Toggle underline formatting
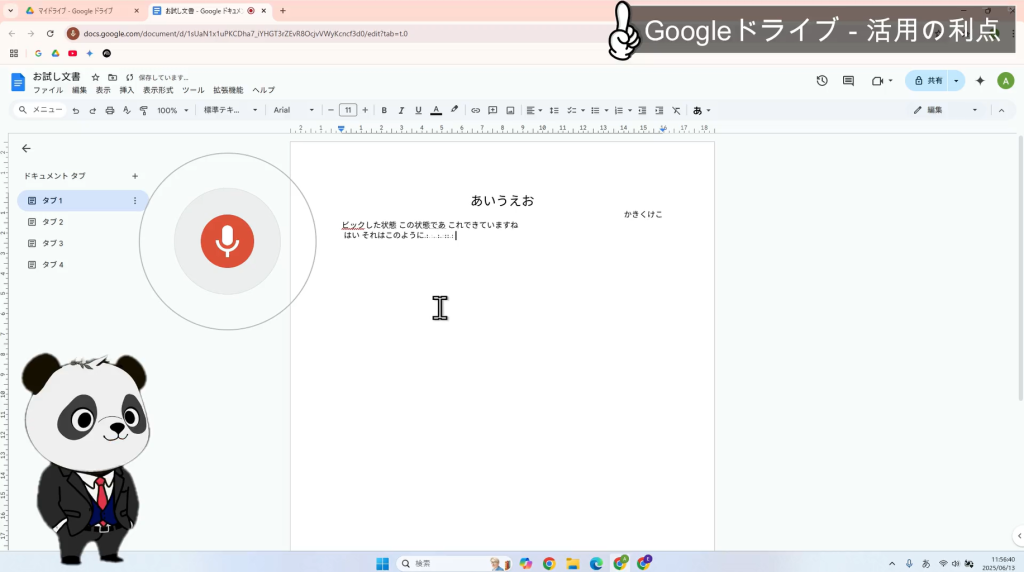The image size is (1024, 572). click(419, 110)
